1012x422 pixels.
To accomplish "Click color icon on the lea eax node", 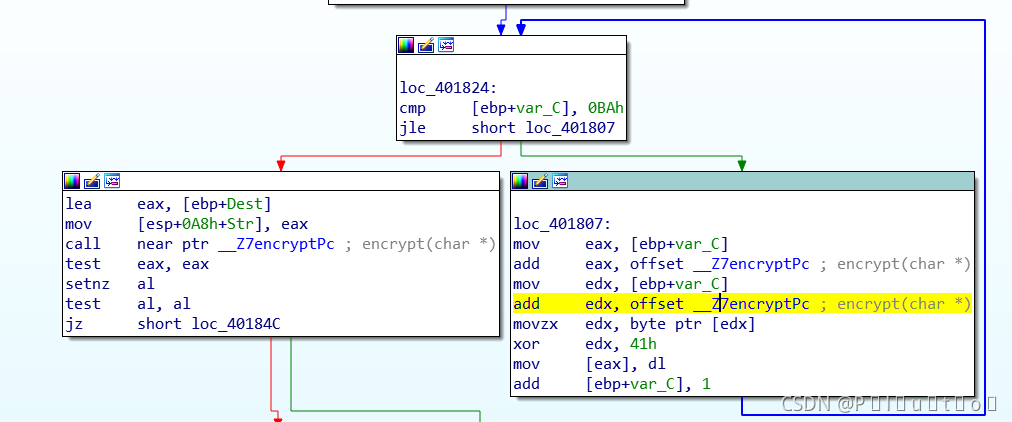I will point(72,181).
